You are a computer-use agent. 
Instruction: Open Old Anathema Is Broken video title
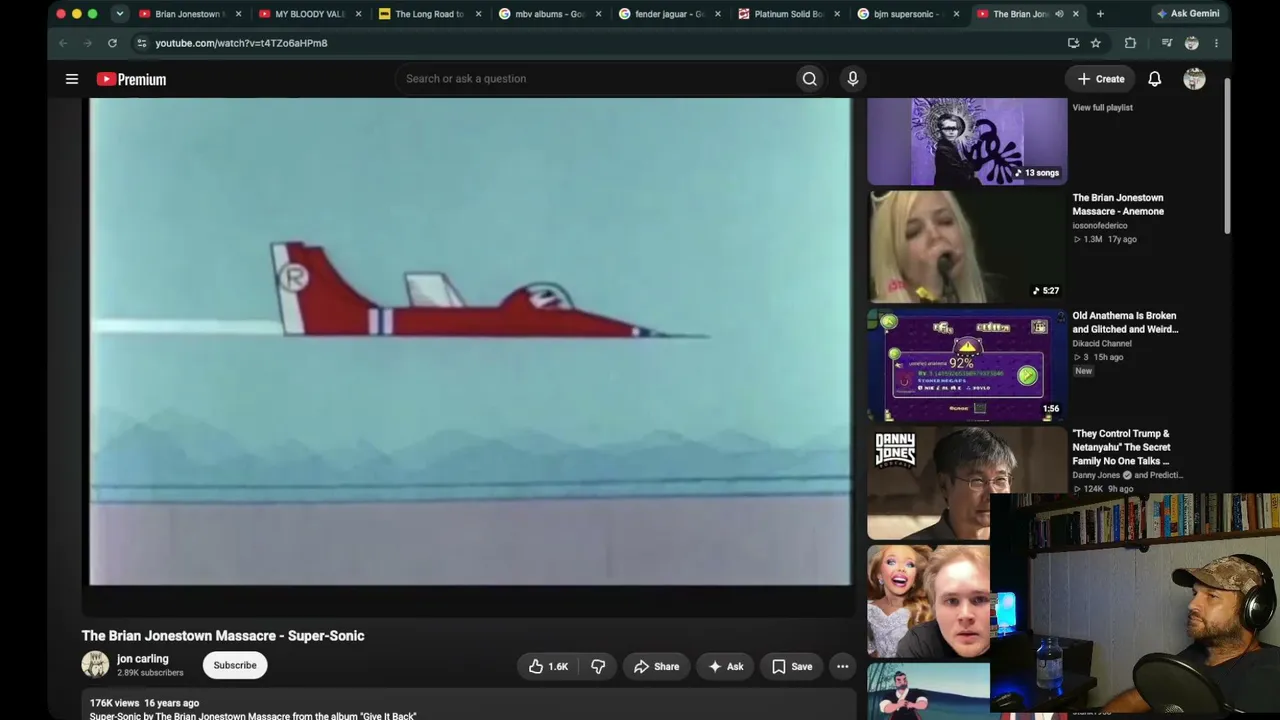coord(1125,322)
